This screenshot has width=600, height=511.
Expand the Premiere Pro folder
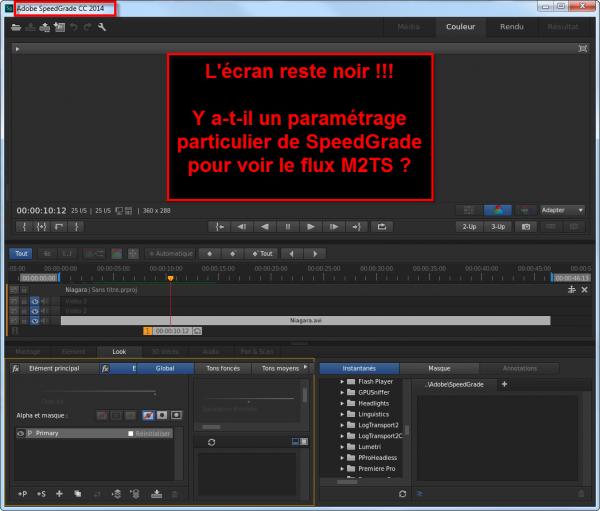(x=342, y=469)
